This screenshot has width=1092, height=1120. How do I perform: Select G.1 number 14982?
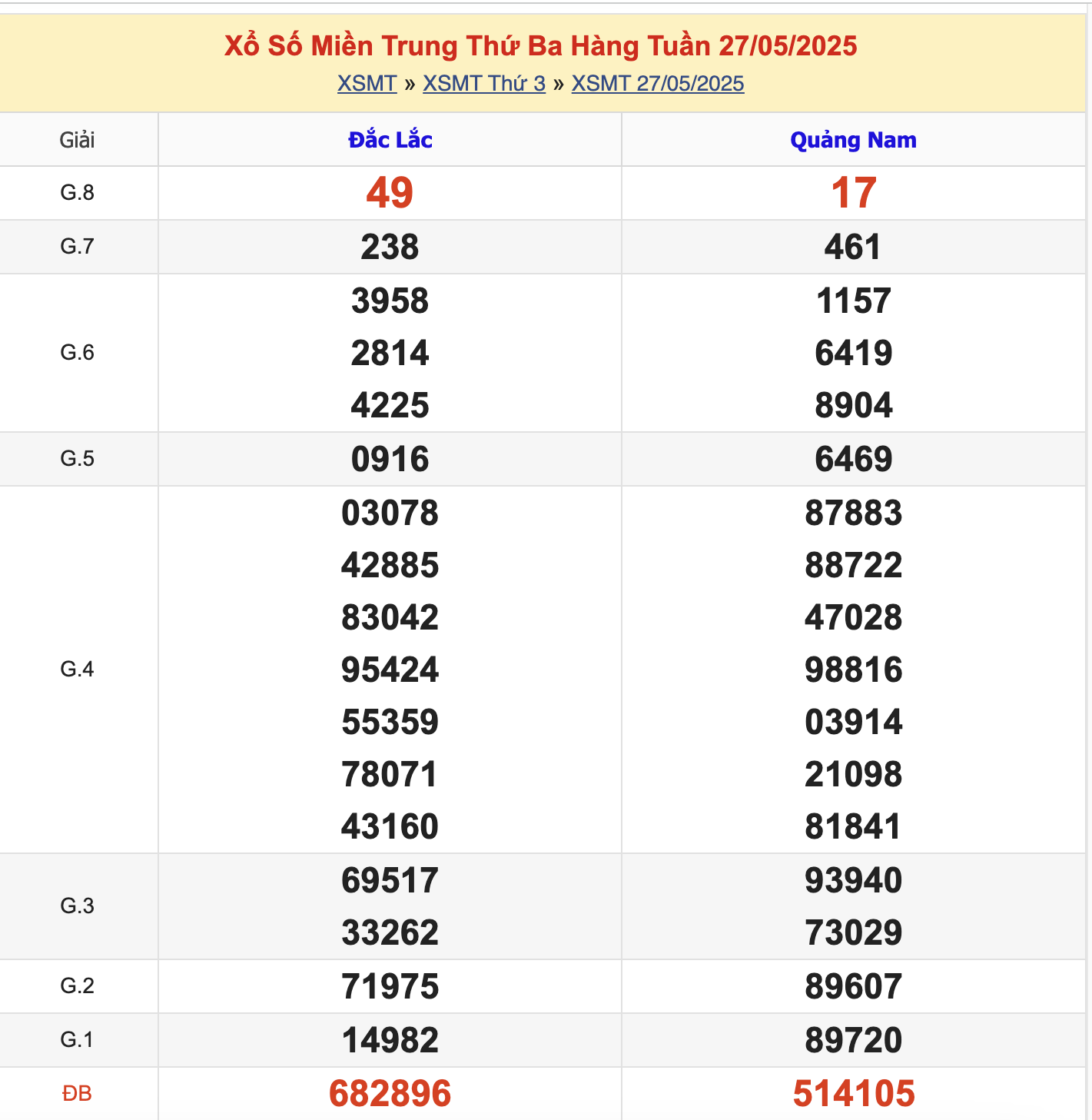pos(390,1040)
